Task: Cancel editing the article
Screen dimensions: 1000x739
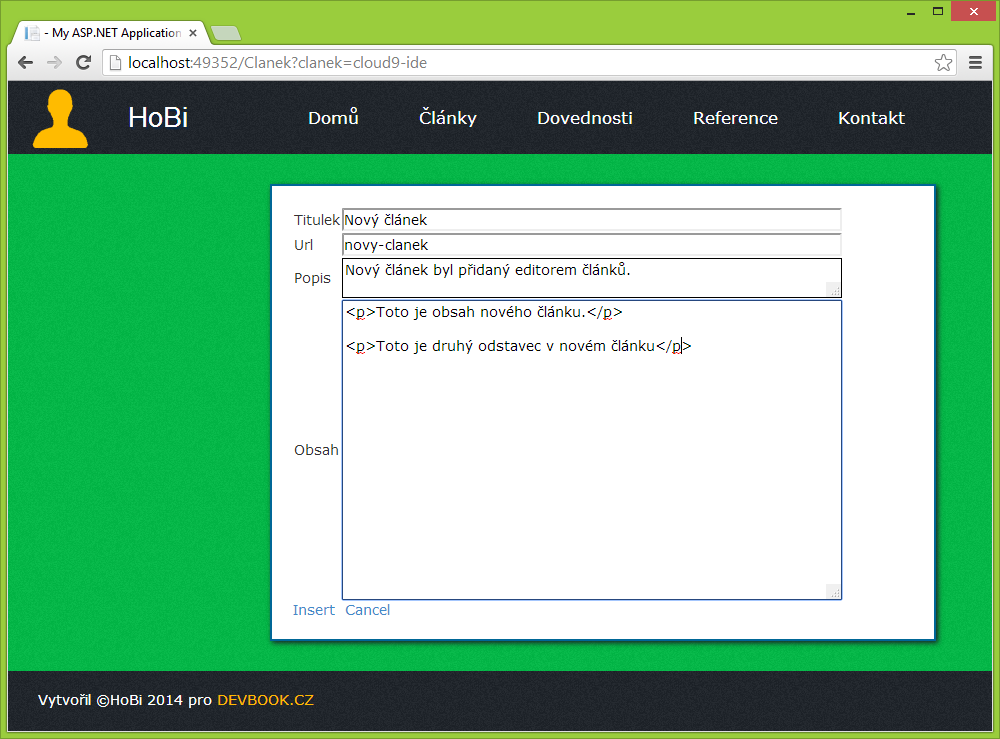Action: pos(367,609)
